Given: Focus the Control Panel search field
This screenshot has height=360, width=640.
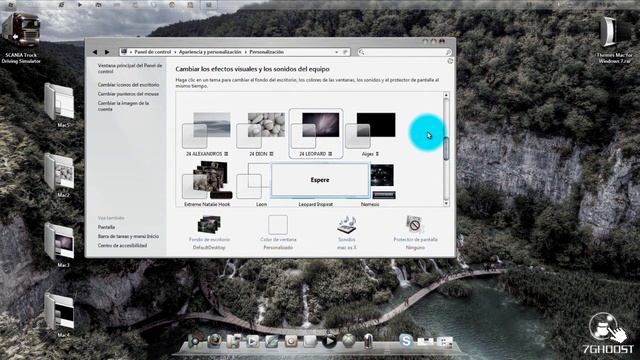Looking at the screenshot, I should pyautogui.click(x=404, y=52).
